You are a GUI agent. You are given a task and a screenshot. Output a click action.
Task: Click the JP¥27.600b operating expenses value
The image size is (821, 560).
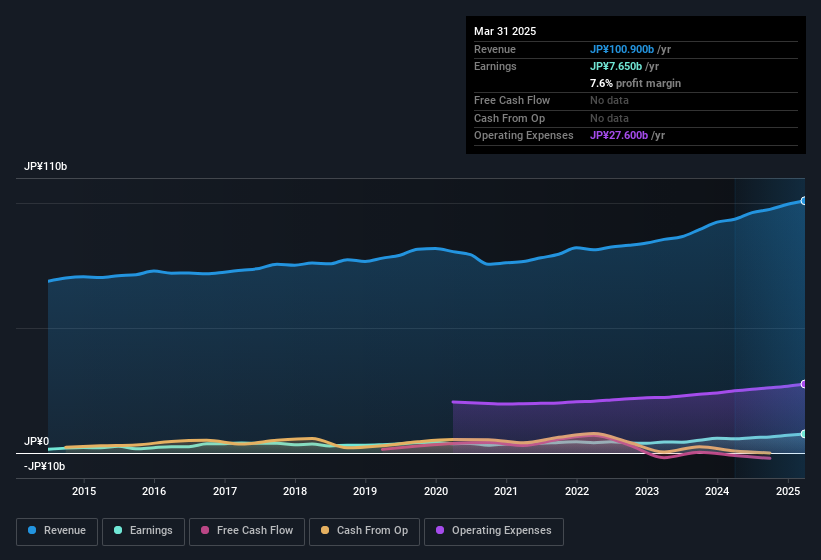tap(619, 136)
